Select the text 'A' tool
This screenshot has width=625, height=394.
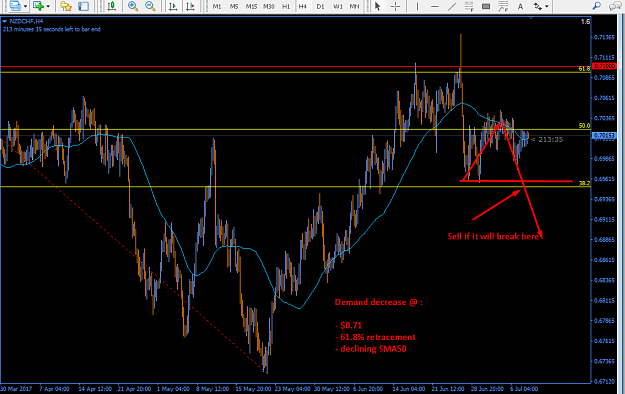click(520, 6)
